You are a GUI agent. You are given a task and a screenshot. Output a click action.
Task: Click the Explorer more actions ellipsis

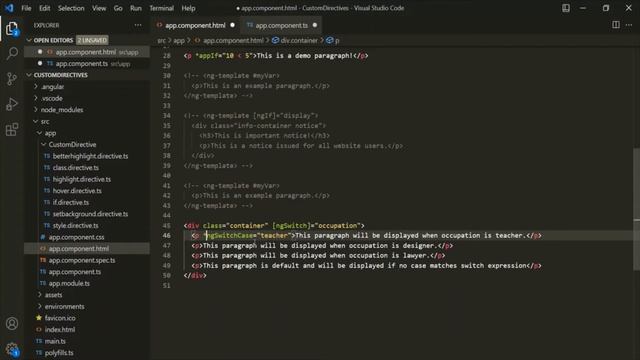click(138, 25)
